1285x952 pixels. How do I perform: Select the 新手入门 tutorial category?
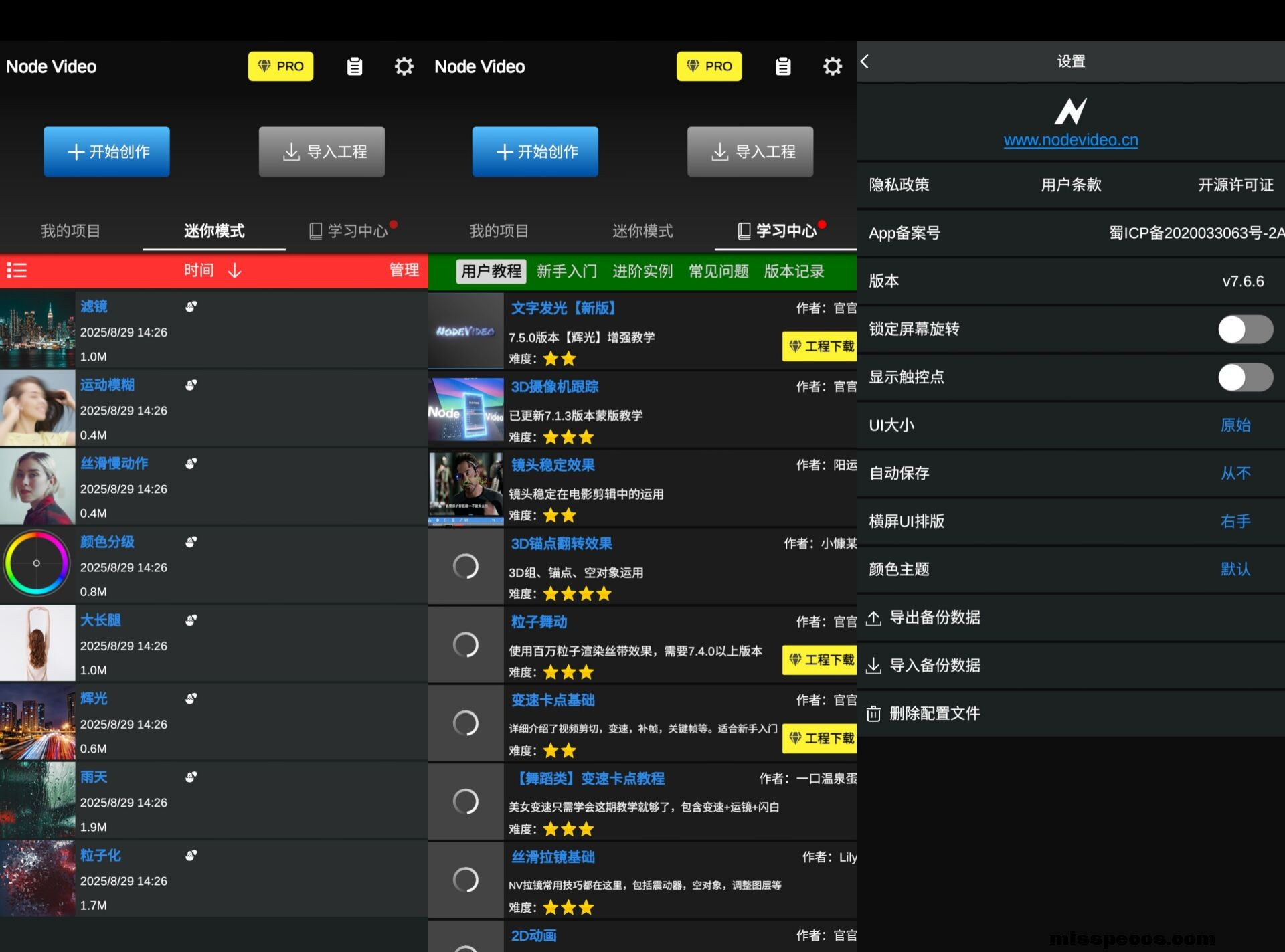[566, 271]
